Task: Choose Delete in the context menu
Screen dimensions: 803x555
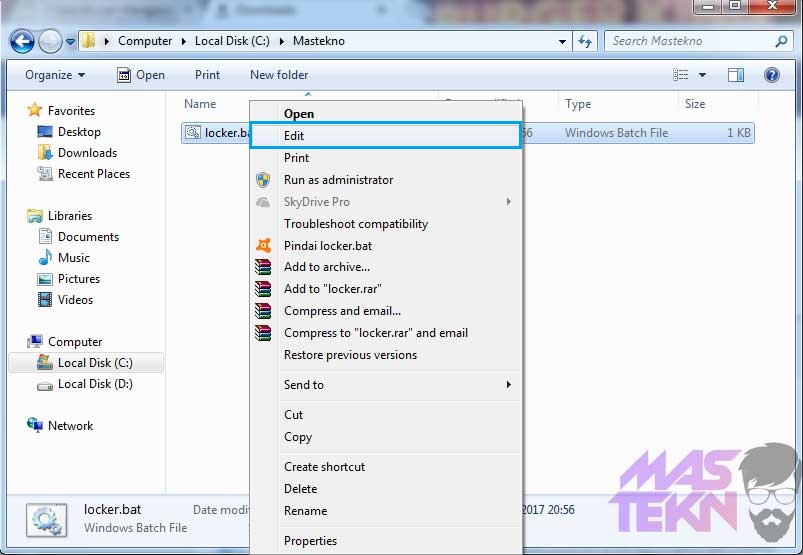Action: (x=386, y=489)
